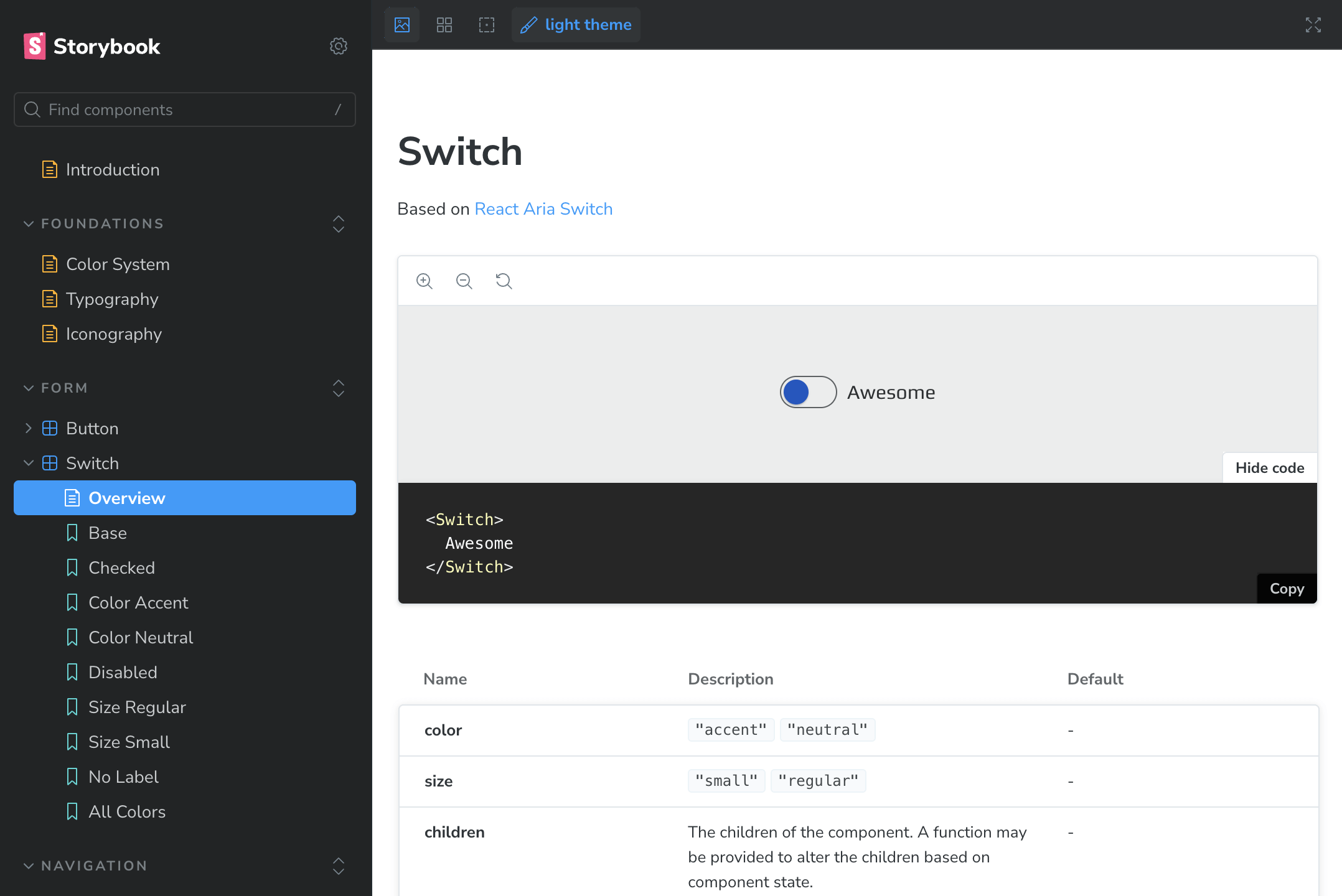
Task: Click the Find components search field
Action: (x=185, y=110)
